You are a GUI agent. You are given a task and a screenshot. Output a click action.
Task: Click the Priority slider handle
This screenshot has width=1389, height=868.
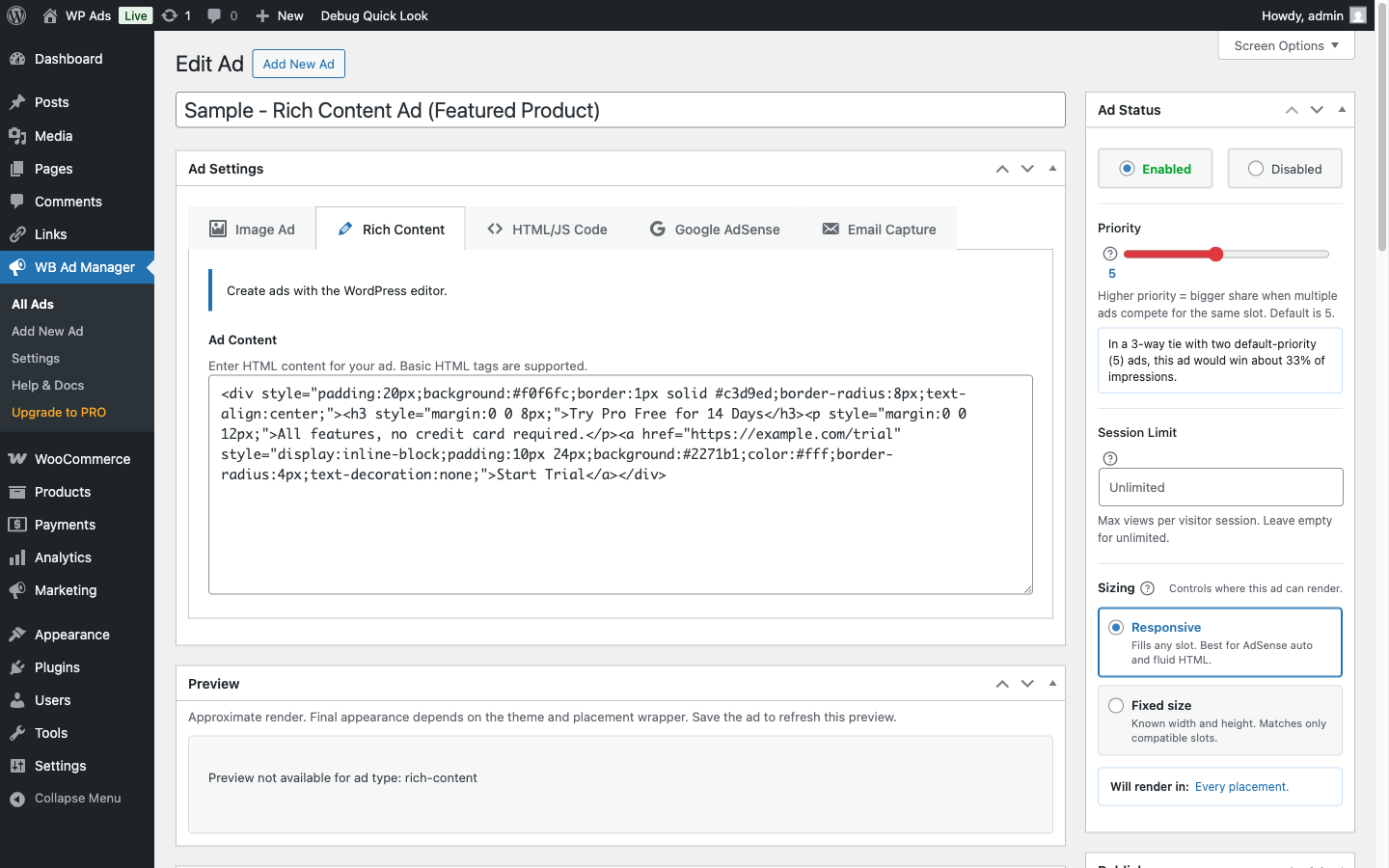[x=1216, y=254]
